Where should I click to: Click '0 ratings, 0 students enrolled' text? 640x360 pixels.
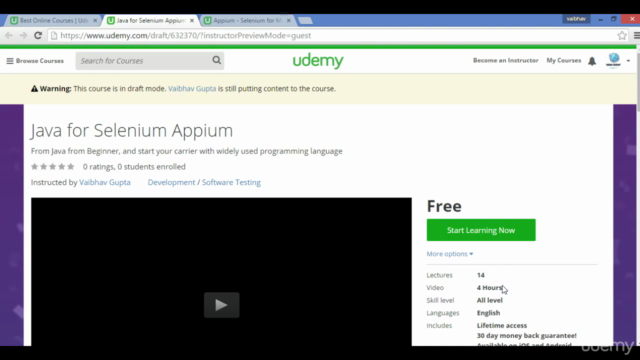[134, 167]
